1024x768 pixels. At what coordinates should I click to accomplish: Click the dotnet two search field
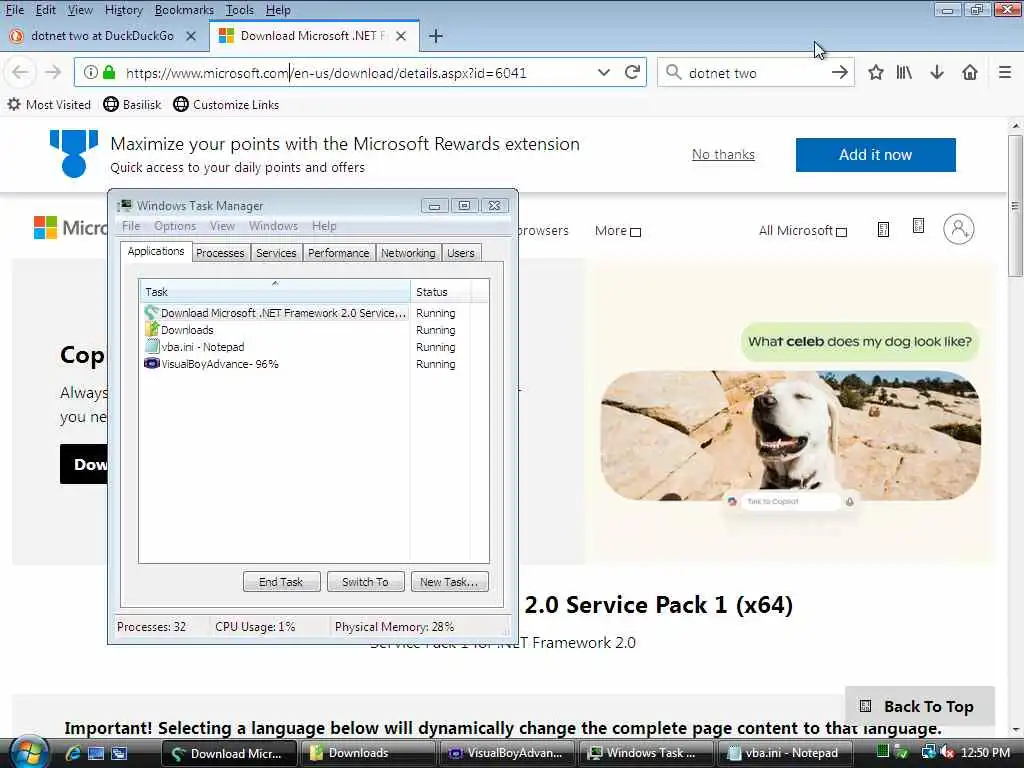[x=756, y=72]
